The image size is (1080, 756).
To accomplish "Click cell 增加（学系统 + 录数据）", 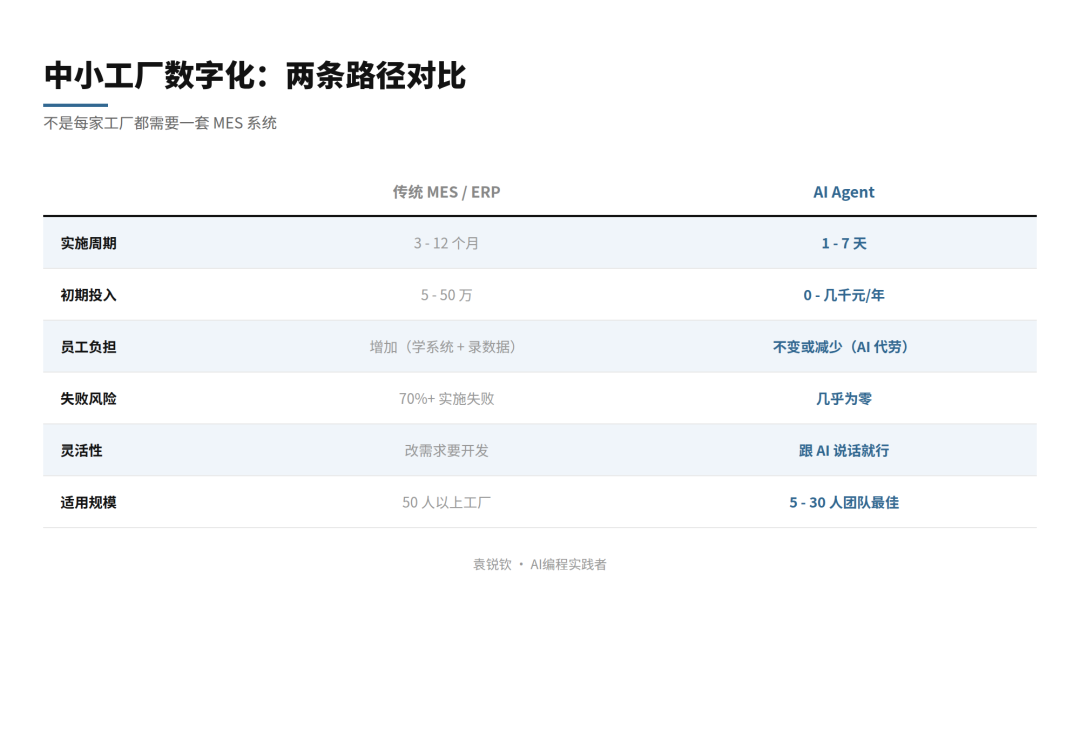I will (443, 347).
